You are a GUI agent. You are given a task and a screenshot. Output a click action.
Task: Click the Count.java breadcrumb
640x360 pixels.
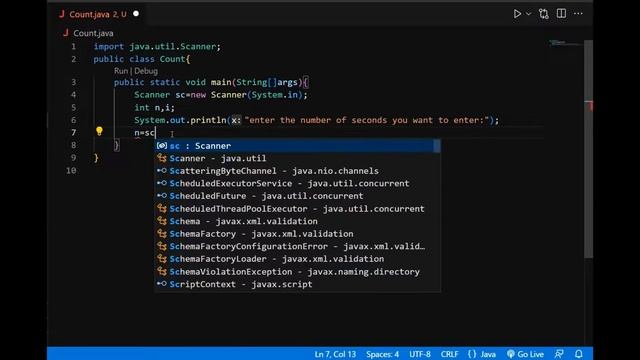tap(93, 33)
